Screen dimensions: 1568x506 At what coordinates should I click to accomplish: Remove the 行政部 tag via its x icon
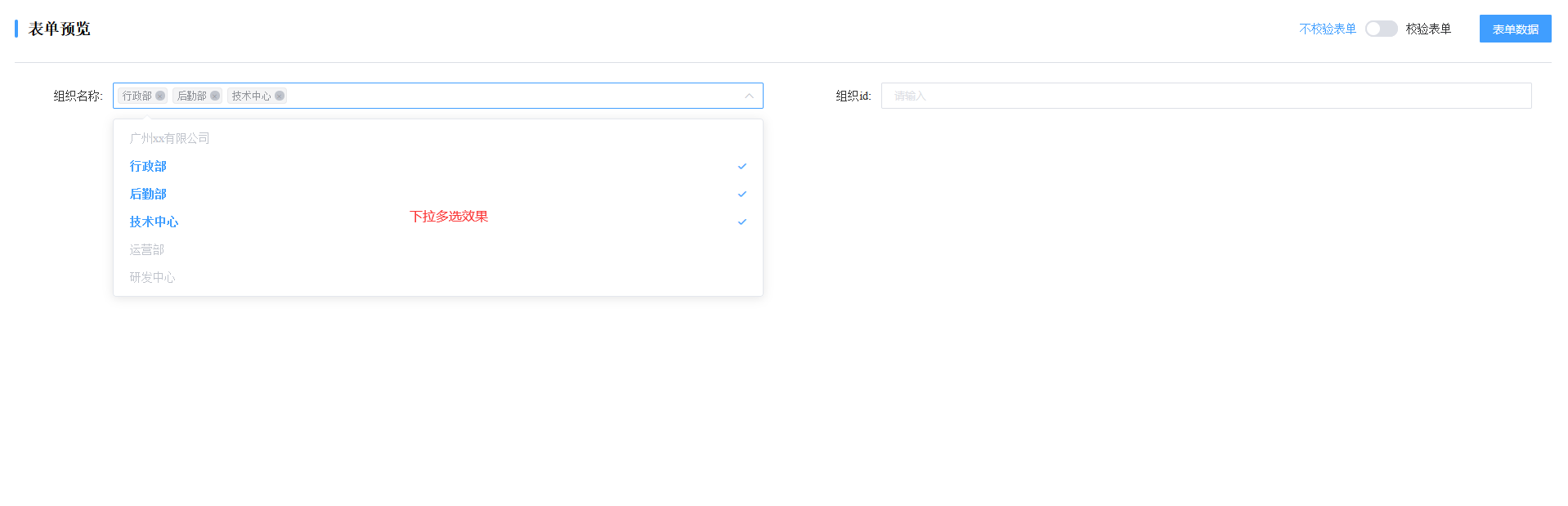point(160,96)
